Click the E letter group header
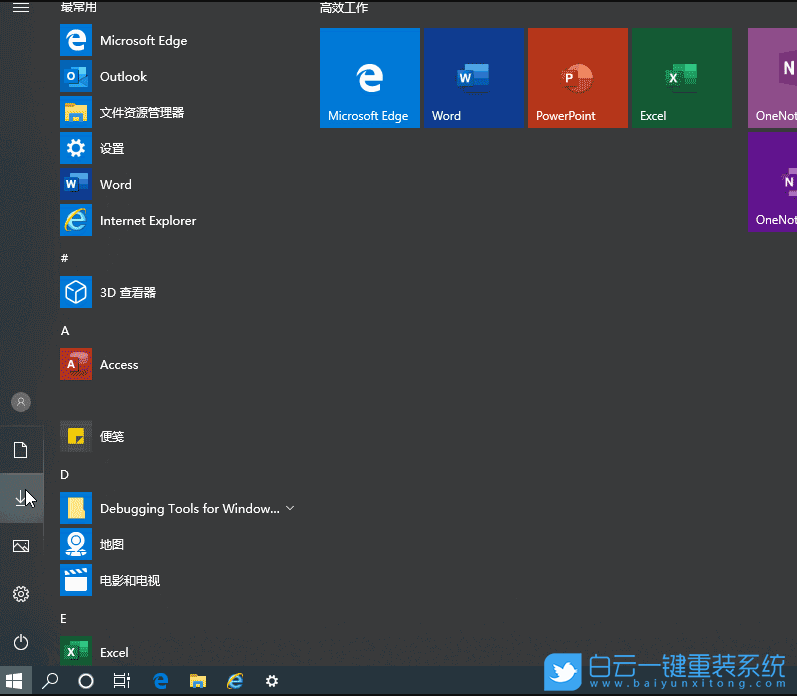 64,619
